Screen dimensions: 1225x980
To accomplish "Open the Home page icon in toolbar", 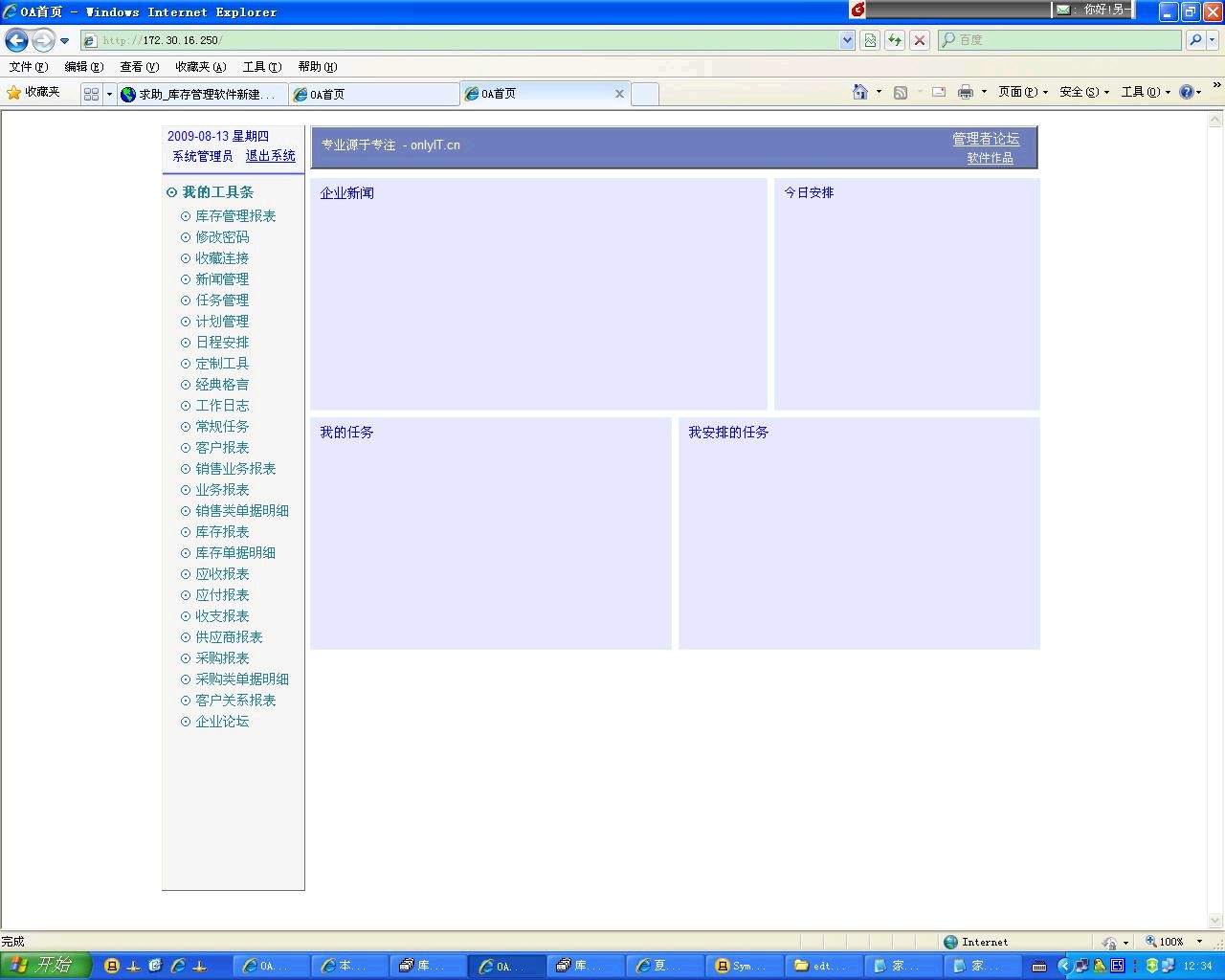I will point(860,92).
